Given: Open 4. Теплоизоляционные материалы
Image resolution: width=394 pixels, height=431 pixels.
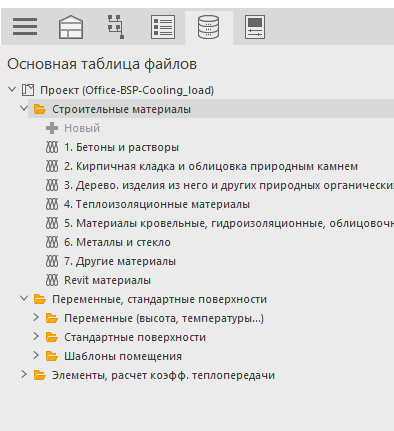Looking at the screenshot, I should [x=157, y=204].
